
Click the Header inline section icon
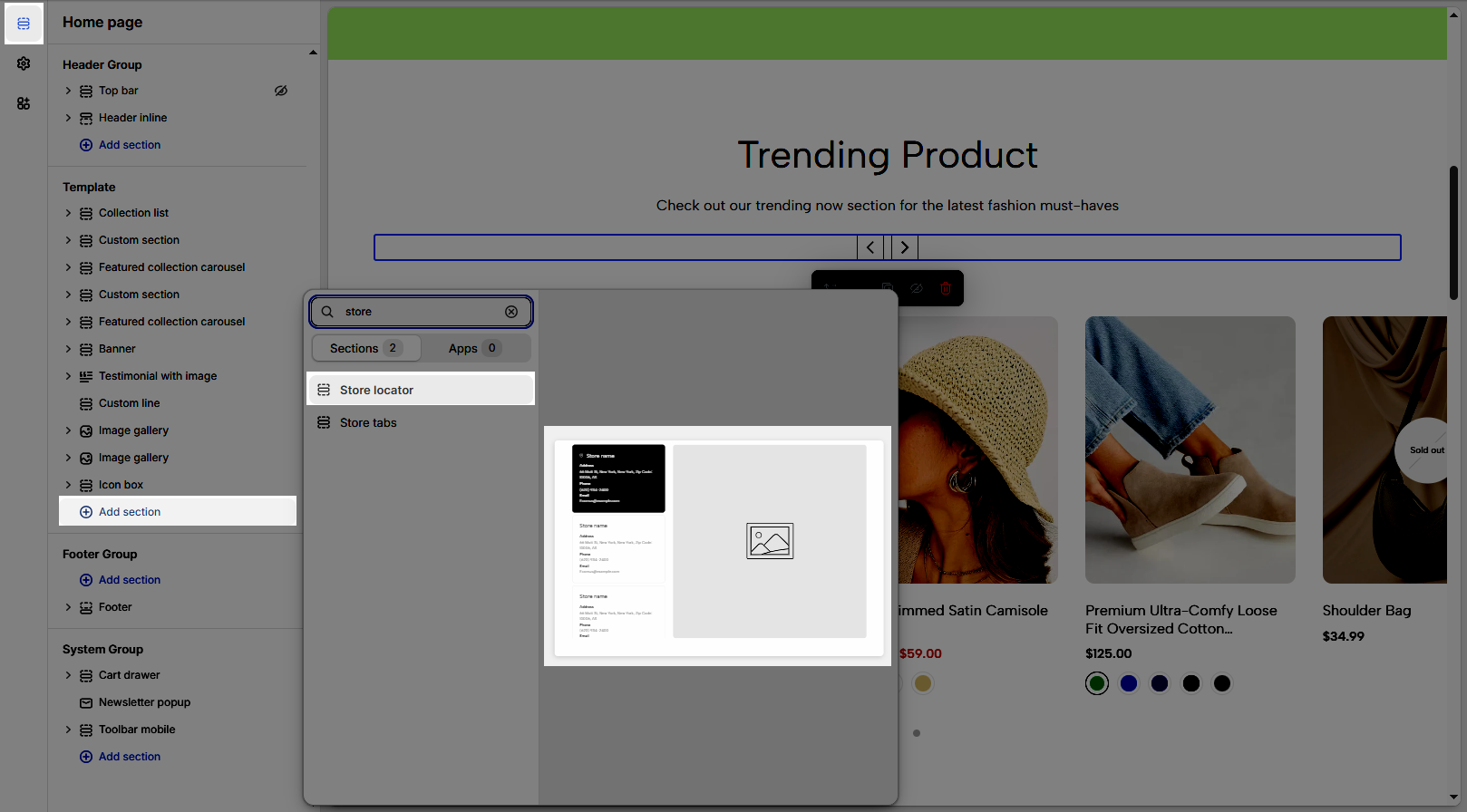(x=86, y=118)
